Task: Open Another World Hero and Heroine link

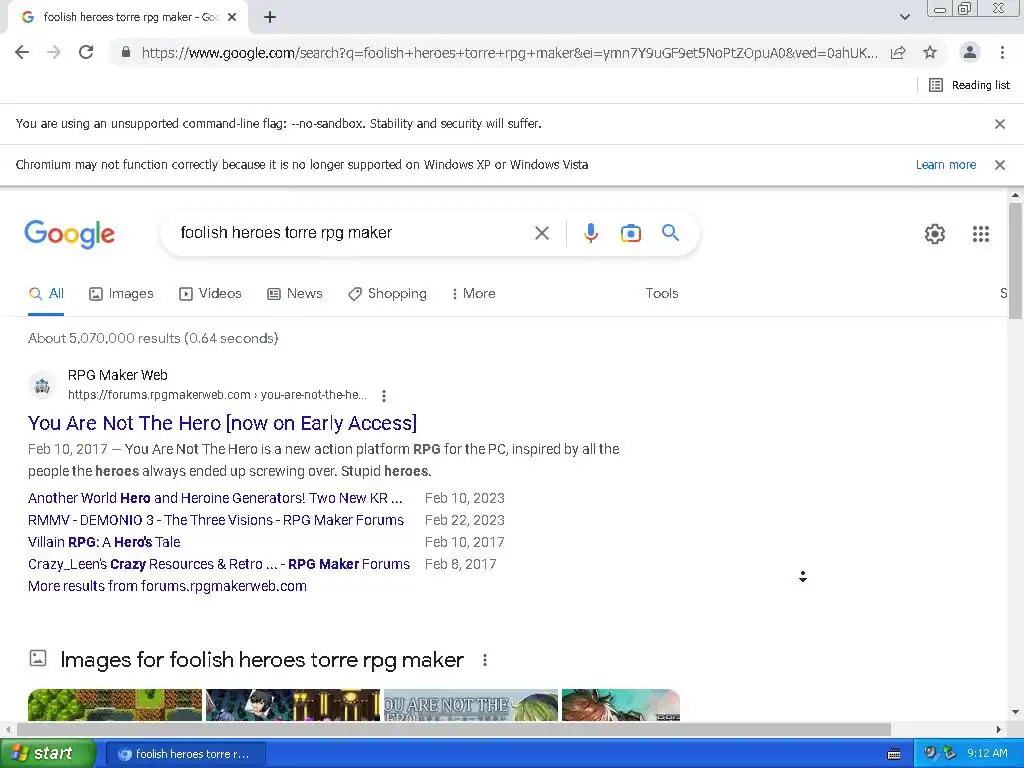Action: pos(215,498)
